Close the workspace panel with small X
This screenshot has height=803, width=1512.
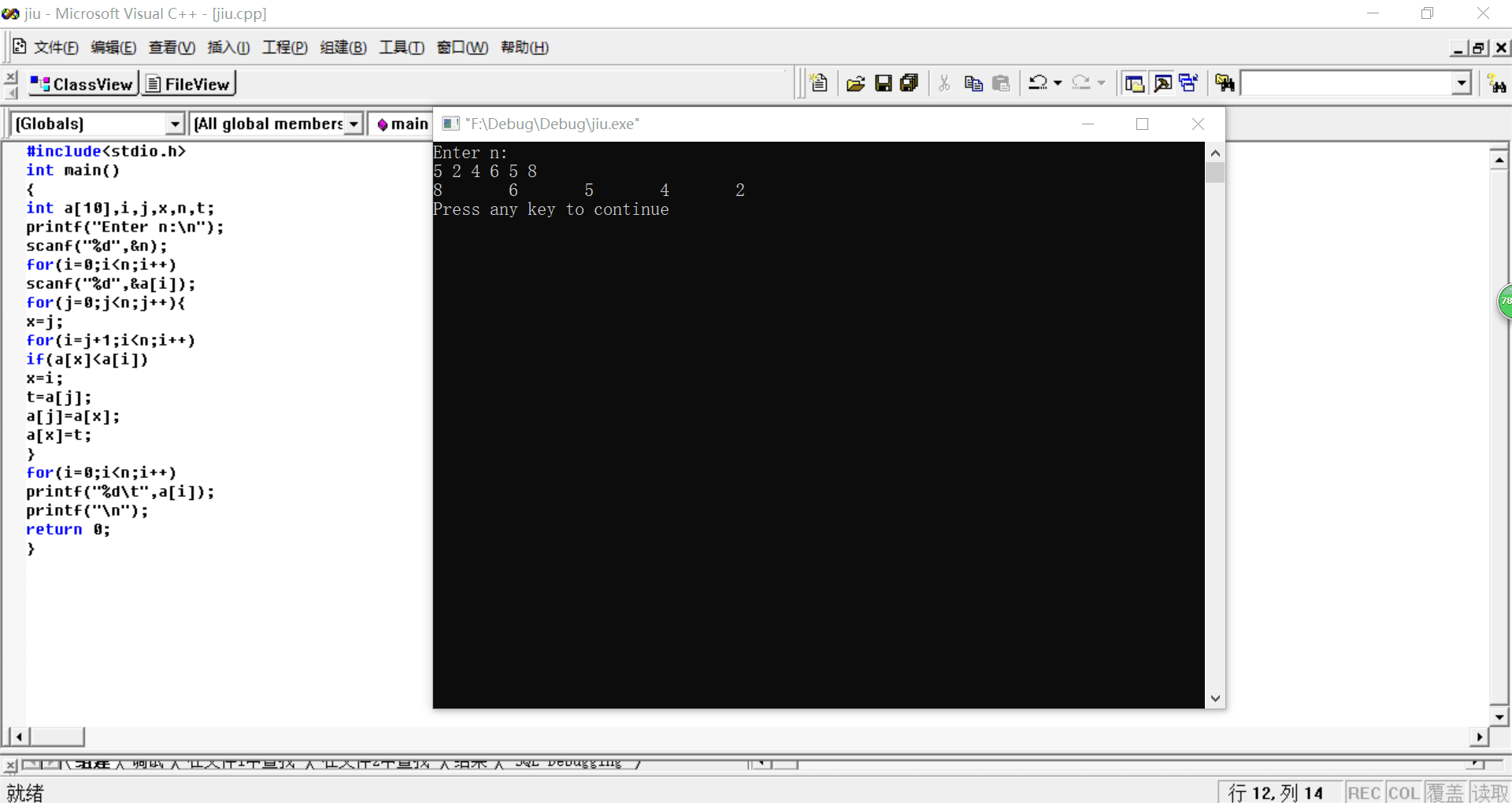(x=10, y=77)
